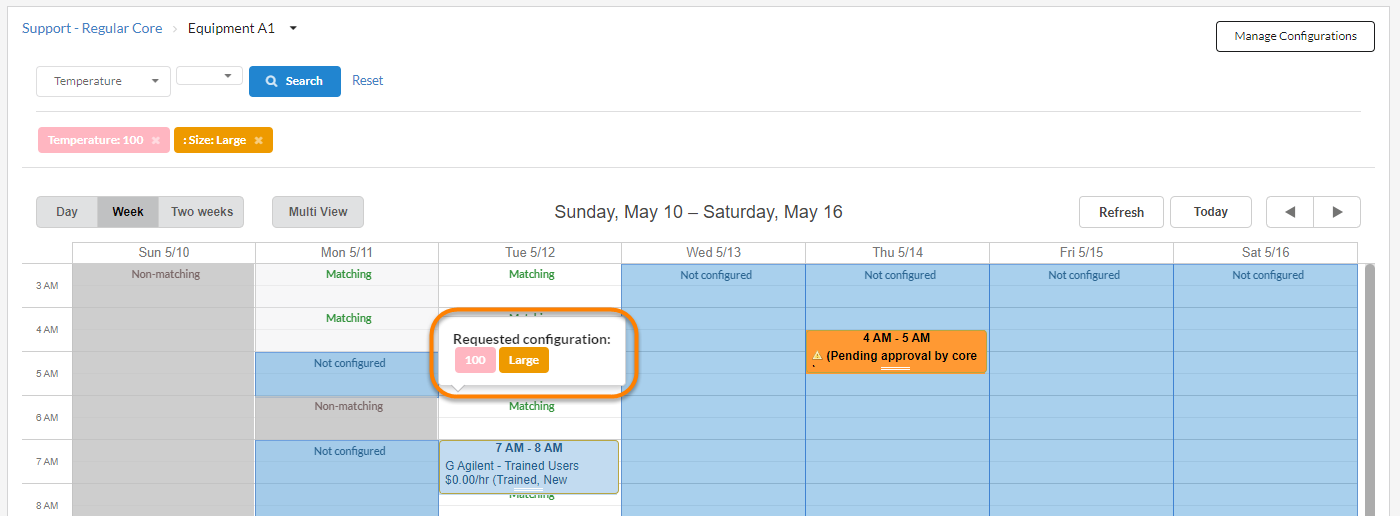
Task: Open the 7 AM - 8 AM Agilent reservation
Action: point(528,466)
